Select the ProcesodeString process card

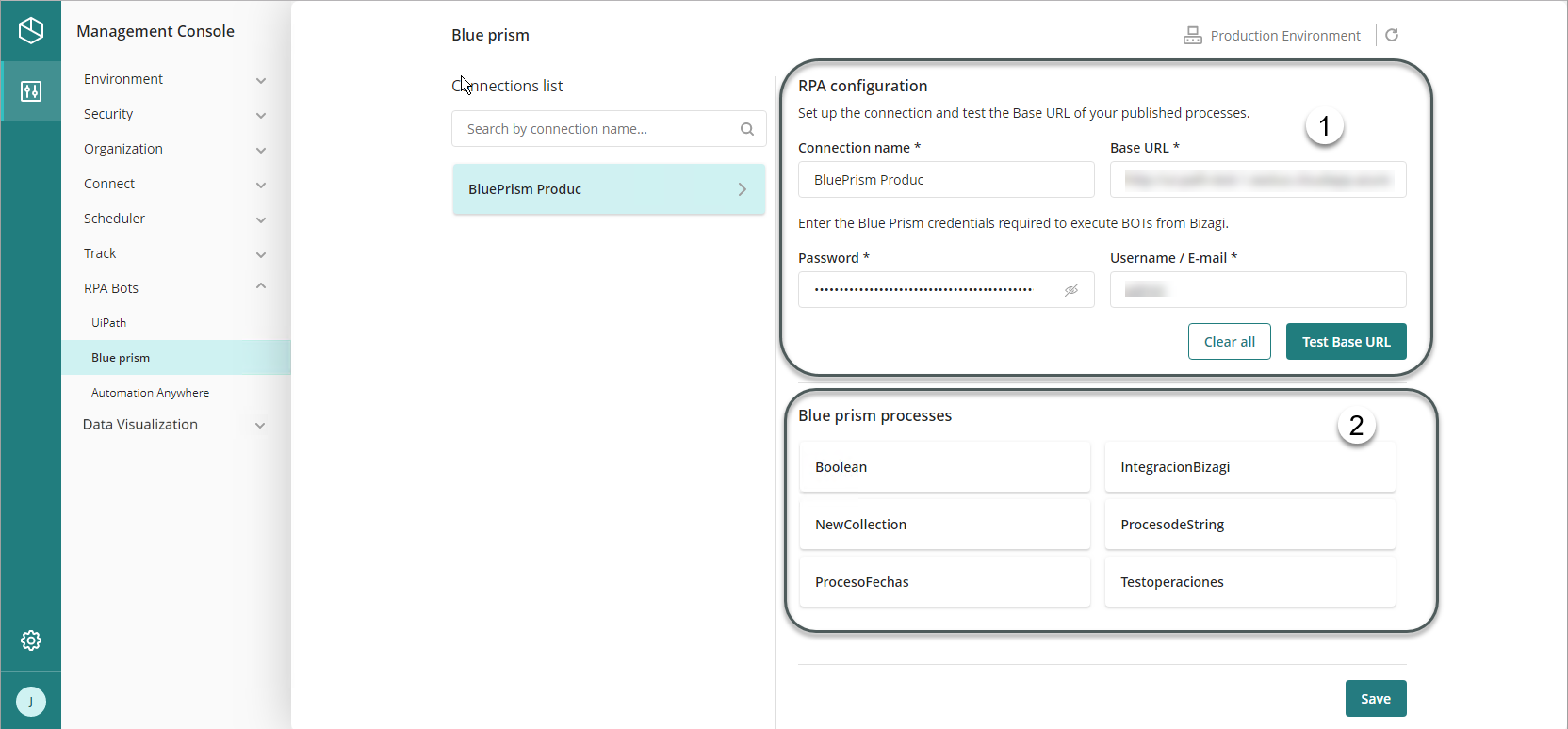[1250, 525]
